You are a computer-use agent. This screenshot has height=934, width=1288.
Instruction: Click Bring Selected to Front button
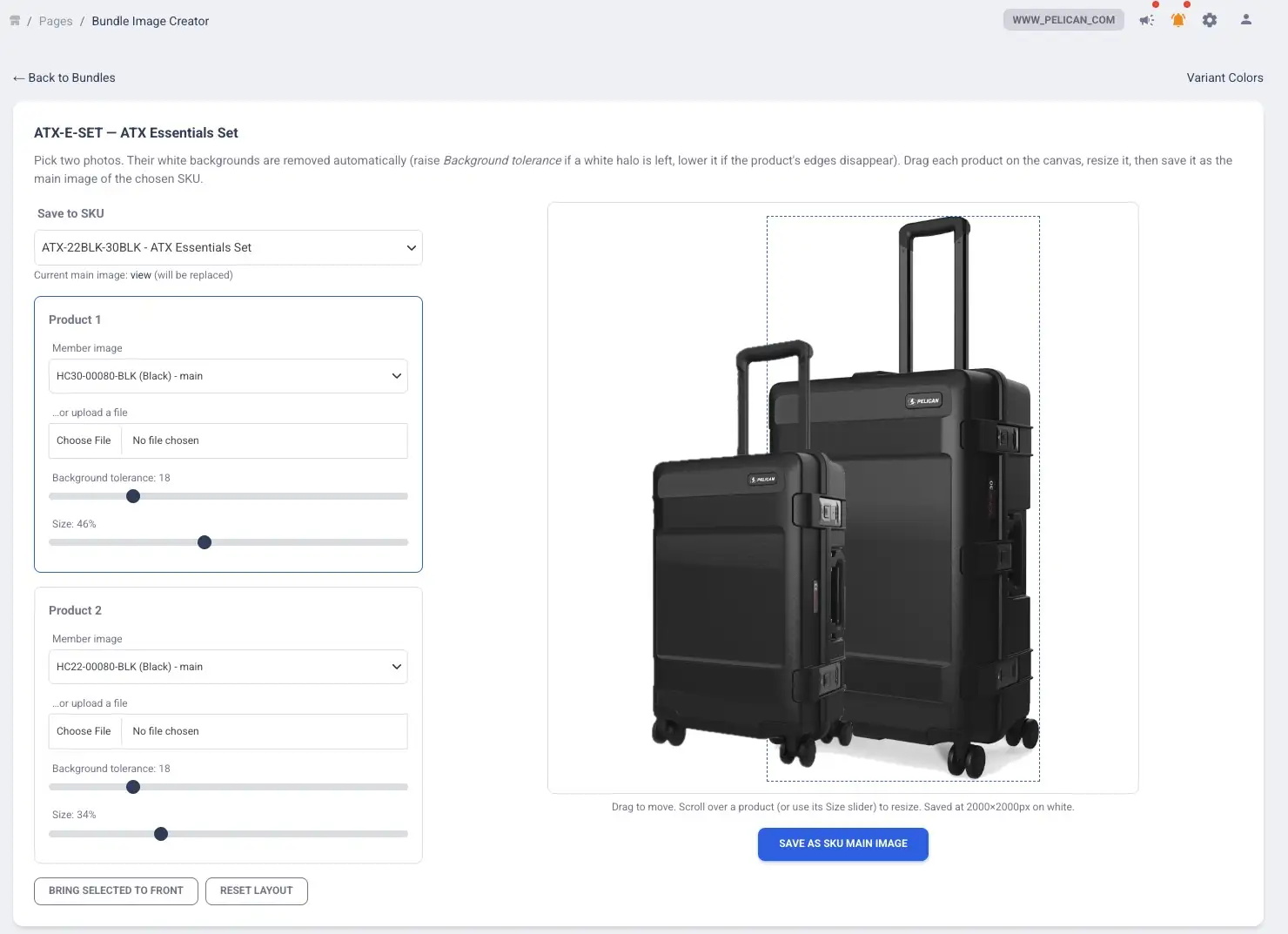pos(116,890)
